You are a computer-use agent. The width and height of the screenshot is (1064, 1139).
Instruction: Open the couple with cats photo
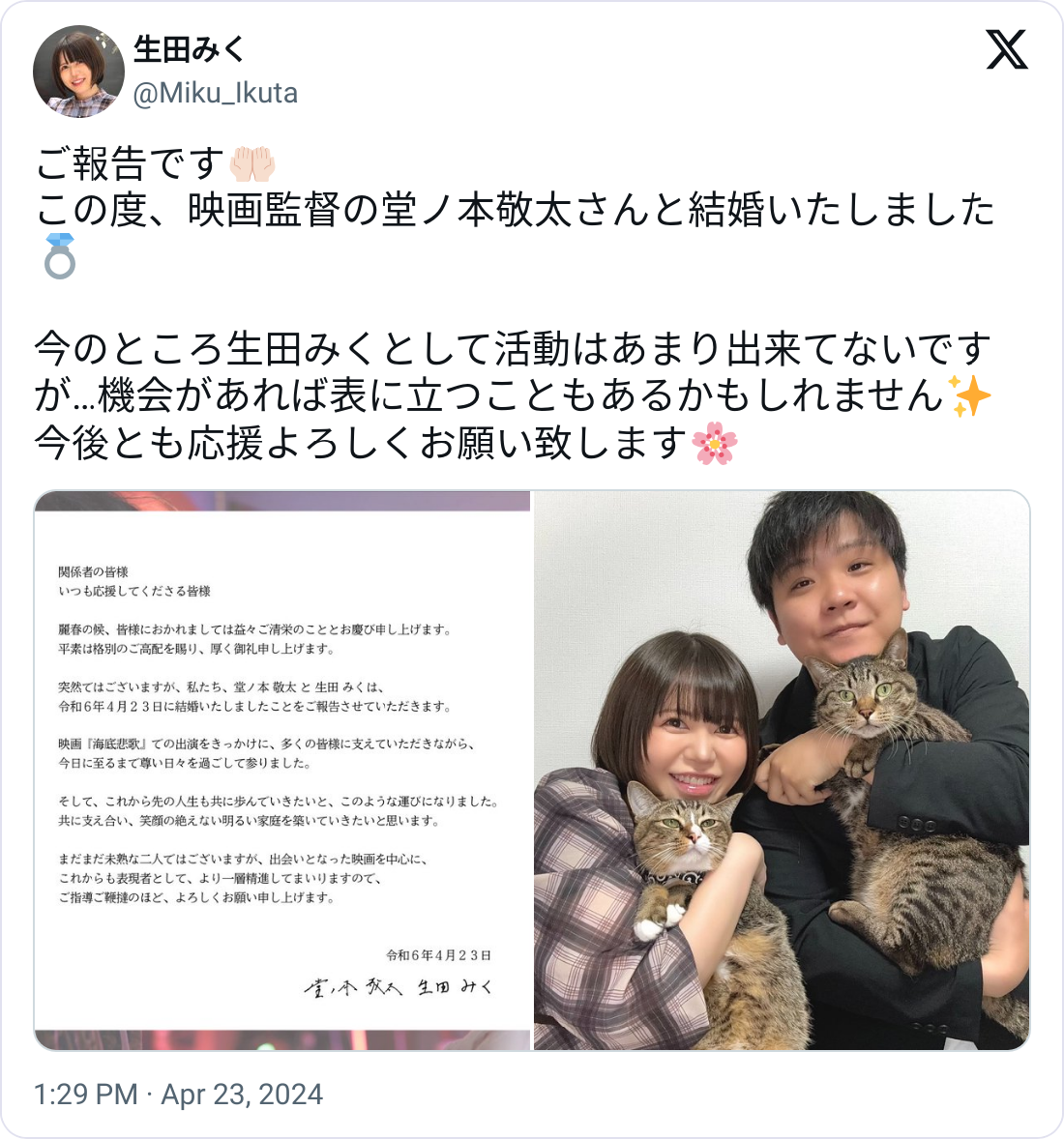point(782,770)
